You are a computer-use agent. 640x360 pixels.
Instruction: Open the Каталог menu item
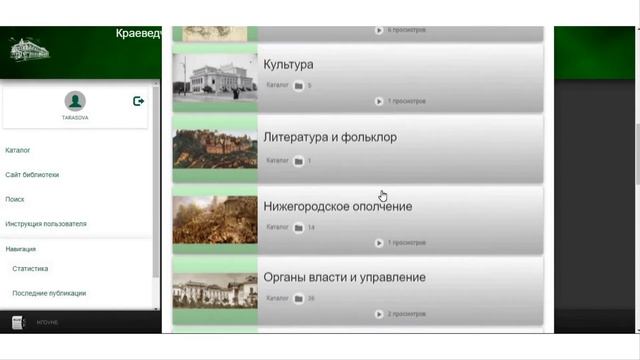tap(18, 150)
